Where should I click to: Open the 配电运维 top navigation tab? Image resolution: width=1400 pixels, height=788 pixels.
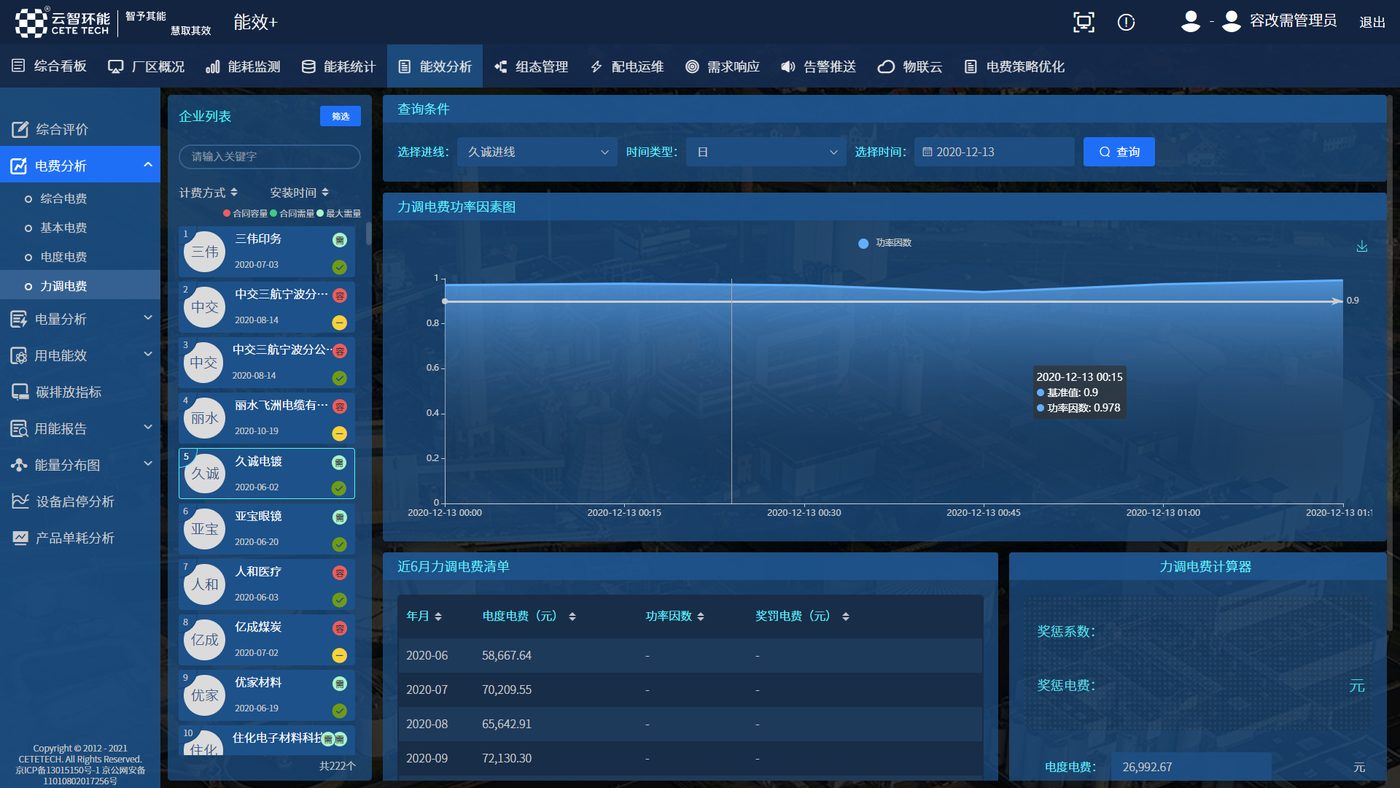[x=627, y=67]
